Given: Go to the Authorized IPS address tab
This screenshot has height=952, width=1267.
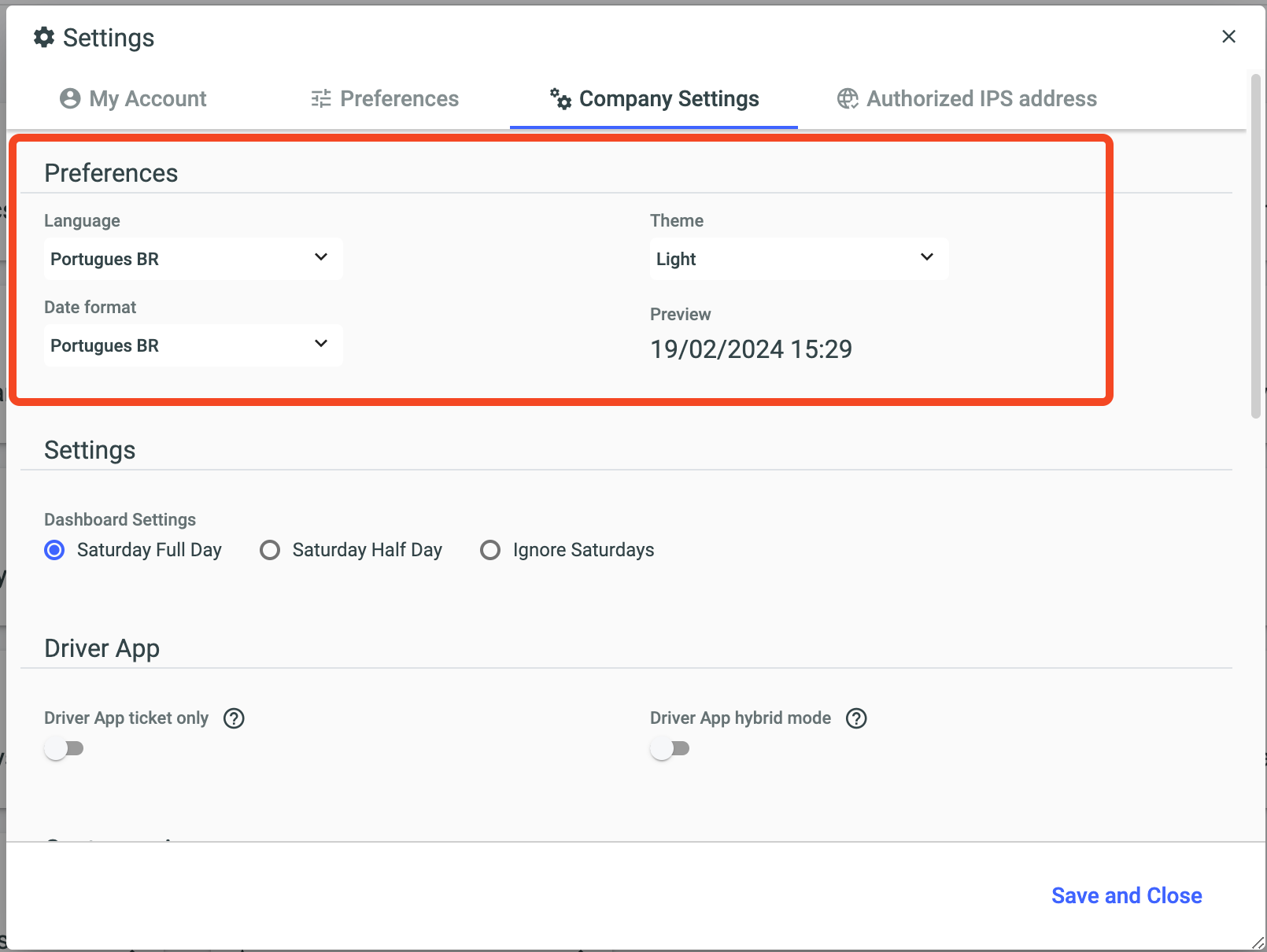Looking at the screenshot, I should [x=967, y=98].
